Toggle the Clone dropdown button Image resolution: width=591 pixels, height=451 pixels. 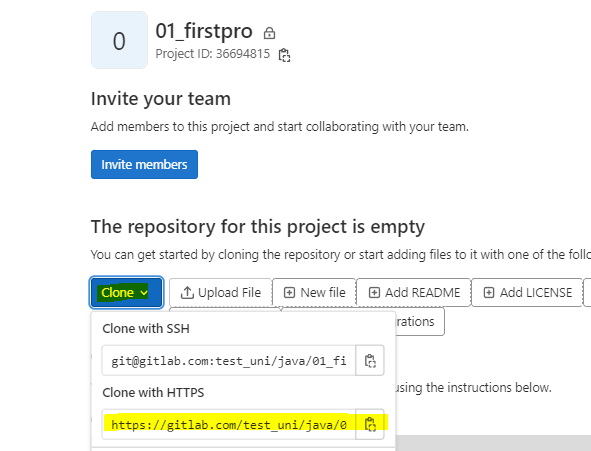click(126, 292)
